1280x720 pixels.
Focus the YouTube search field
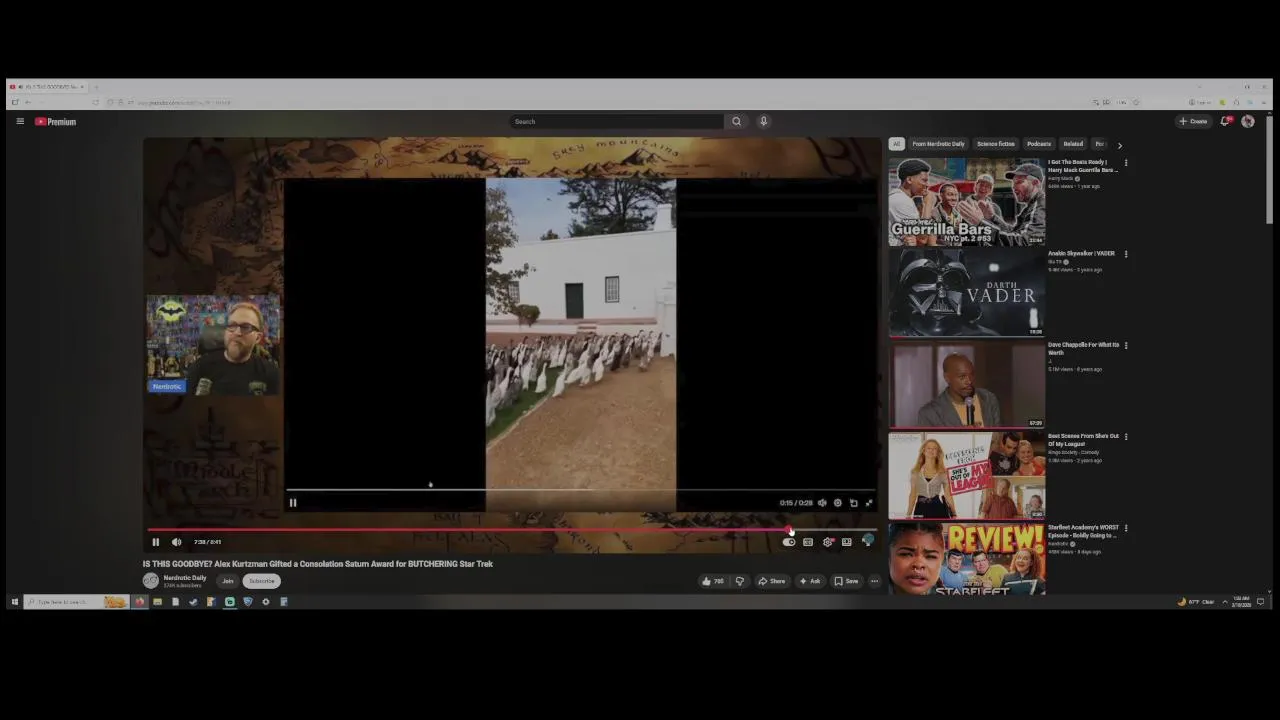[617, 121]
